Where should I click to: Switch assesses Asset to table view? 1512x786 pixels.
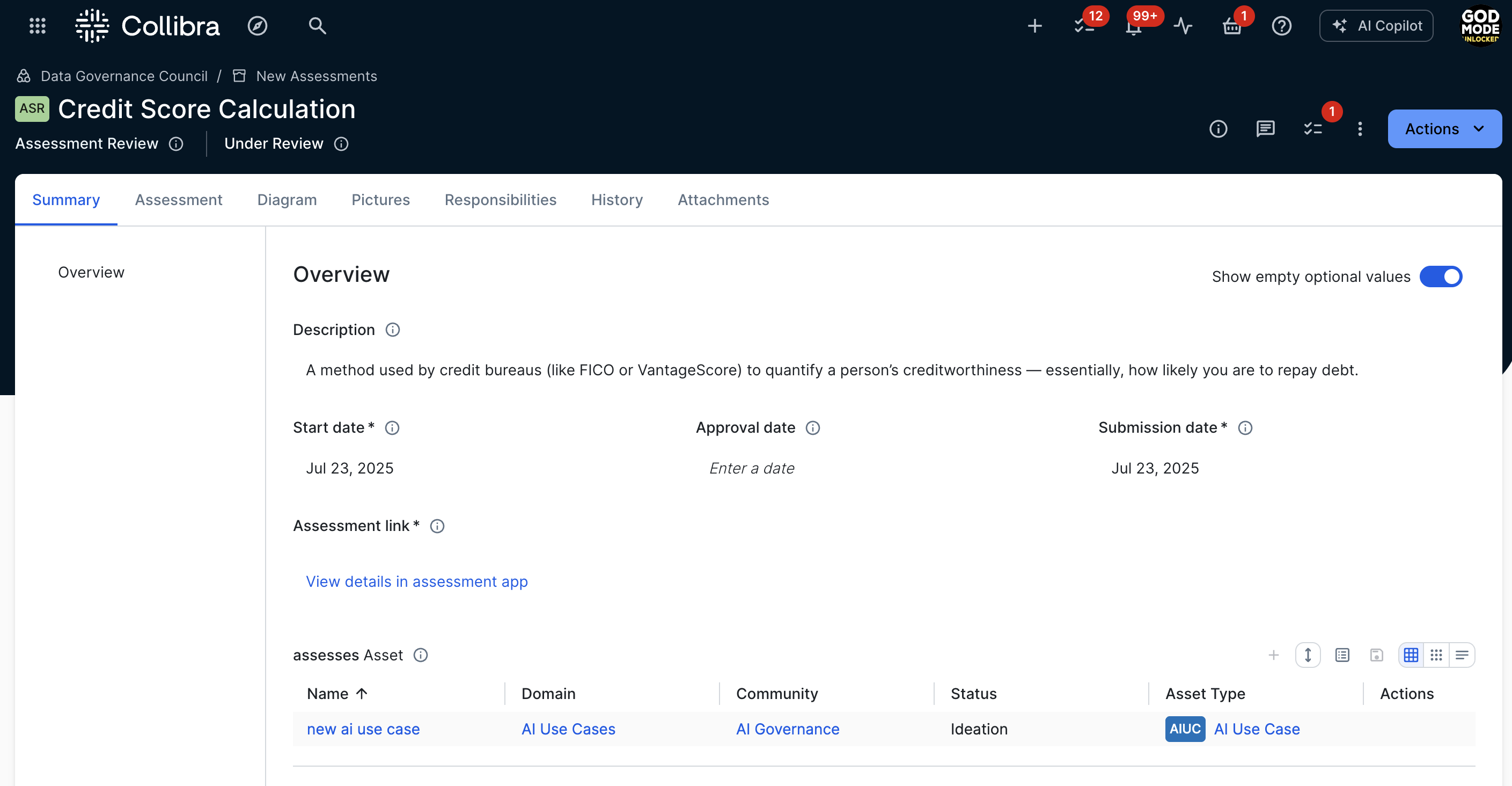tap(1411, 655)
